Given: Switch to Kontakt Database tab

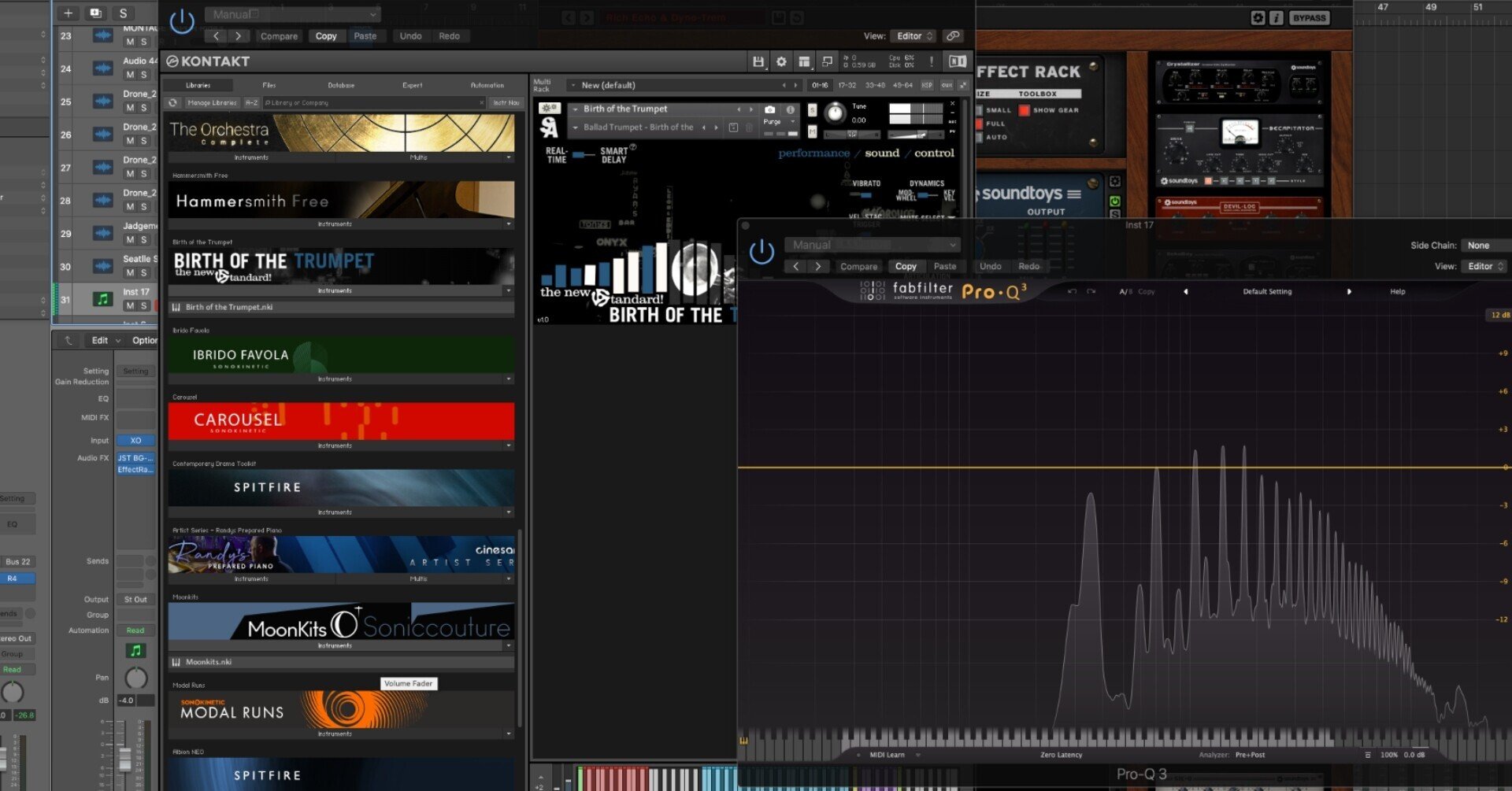Looking at the screenshot, I should (x=341, y=85).
